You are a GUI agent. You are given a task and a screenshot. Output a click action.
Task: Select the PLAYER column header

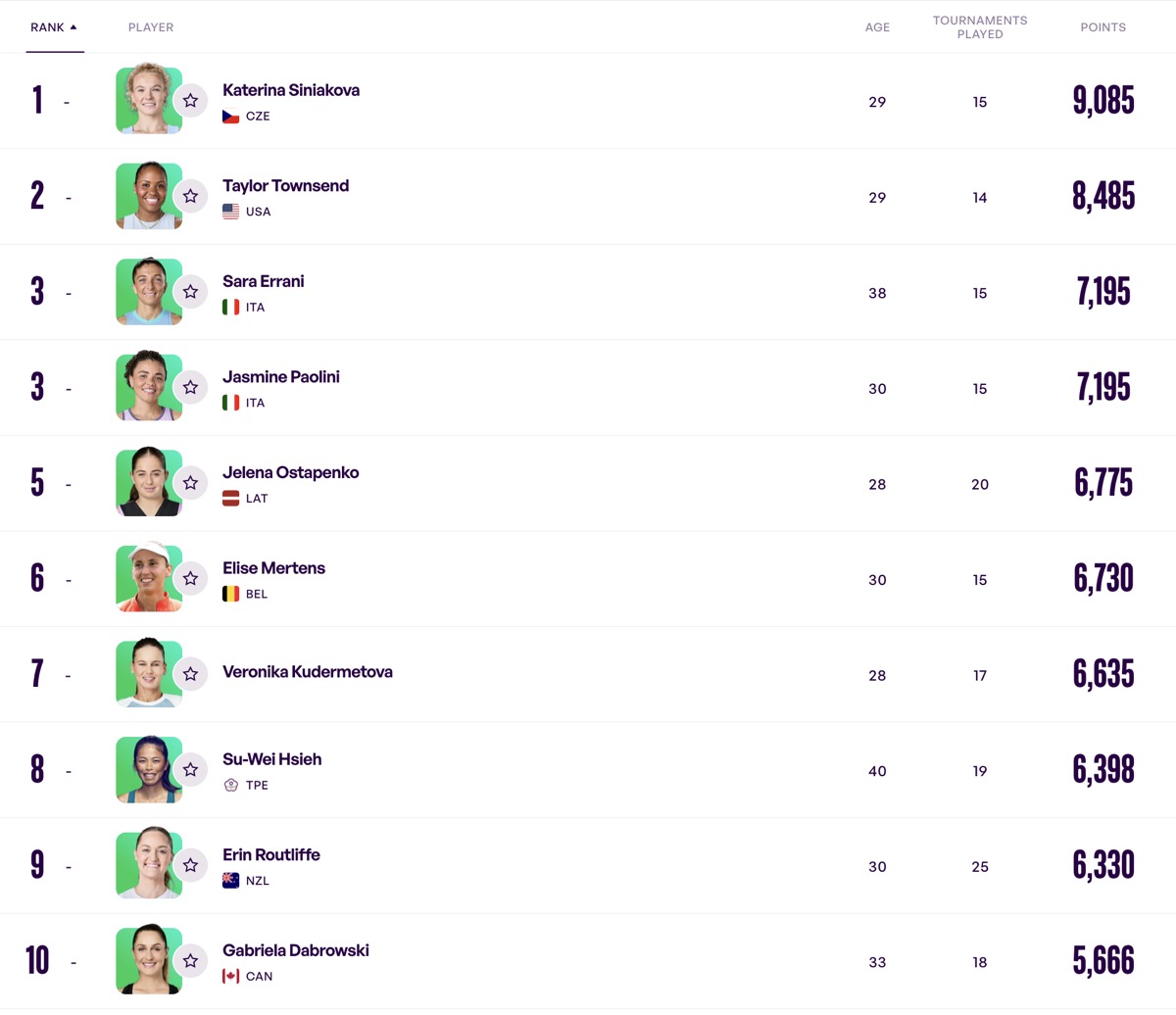coord(151,27)
